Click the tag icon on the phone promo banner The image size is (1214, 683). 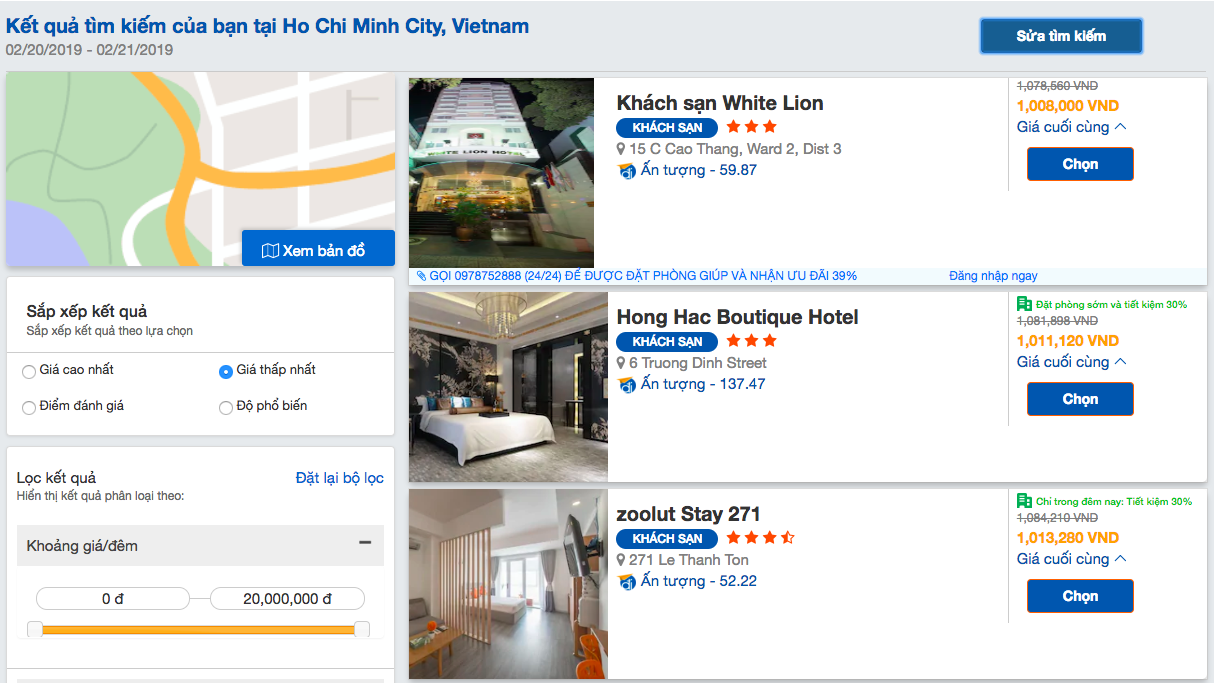coord(421,276)
